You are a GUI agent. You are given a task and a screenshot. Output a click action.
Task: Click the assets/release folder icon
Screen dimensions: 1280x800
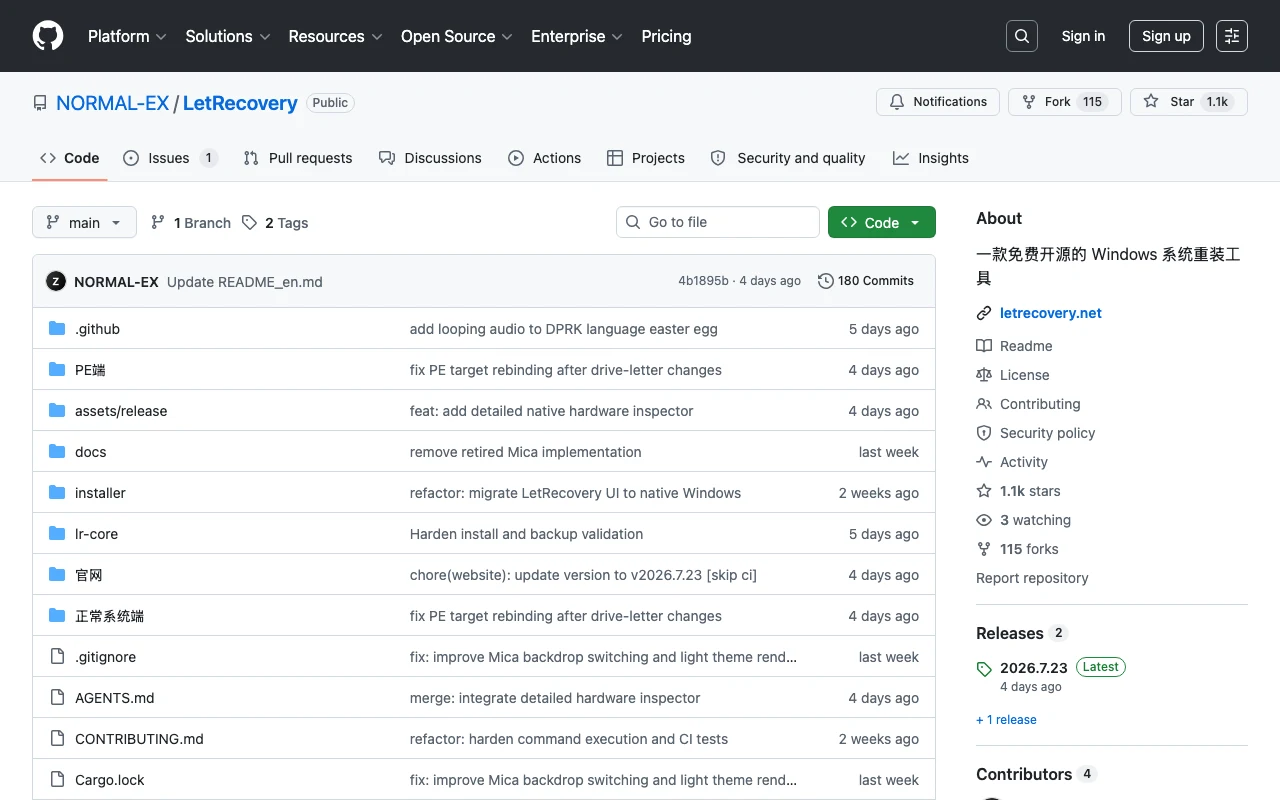tap(57, 410)
